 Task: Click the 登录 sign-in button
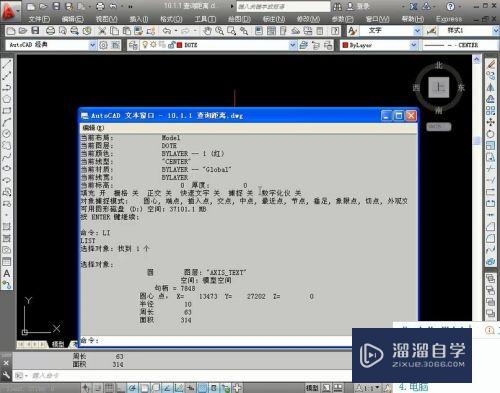point(359,6)
